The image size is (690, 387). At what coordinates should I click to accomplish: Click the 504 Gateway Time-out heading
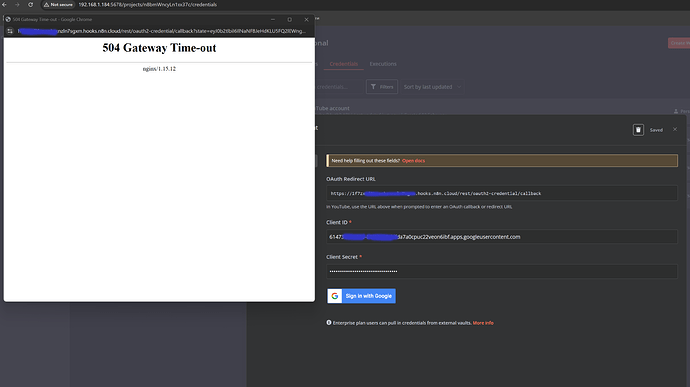(x=159, y=48)
